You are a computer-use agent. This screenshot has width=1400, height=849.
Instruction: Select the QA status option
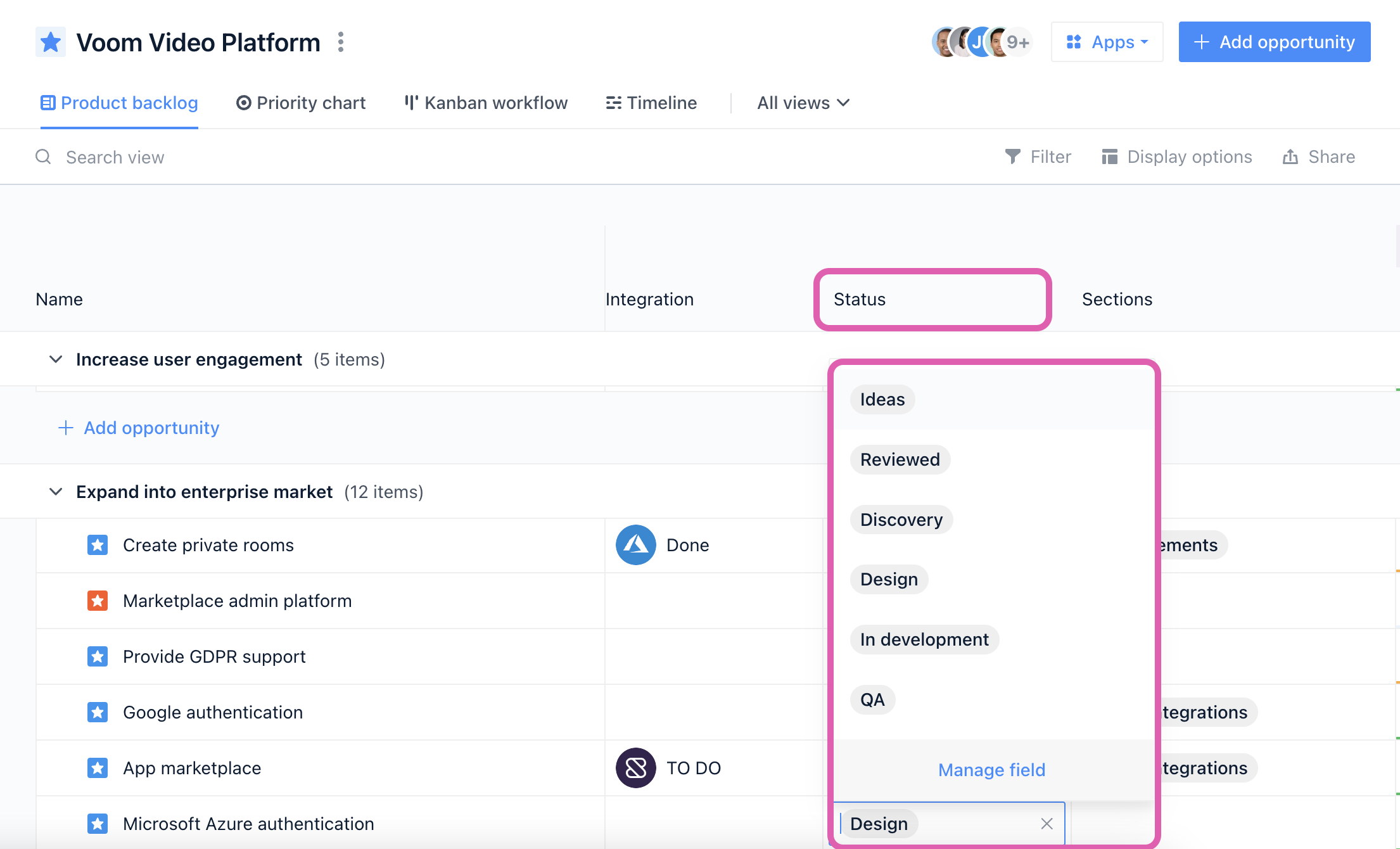coord(872,699)
